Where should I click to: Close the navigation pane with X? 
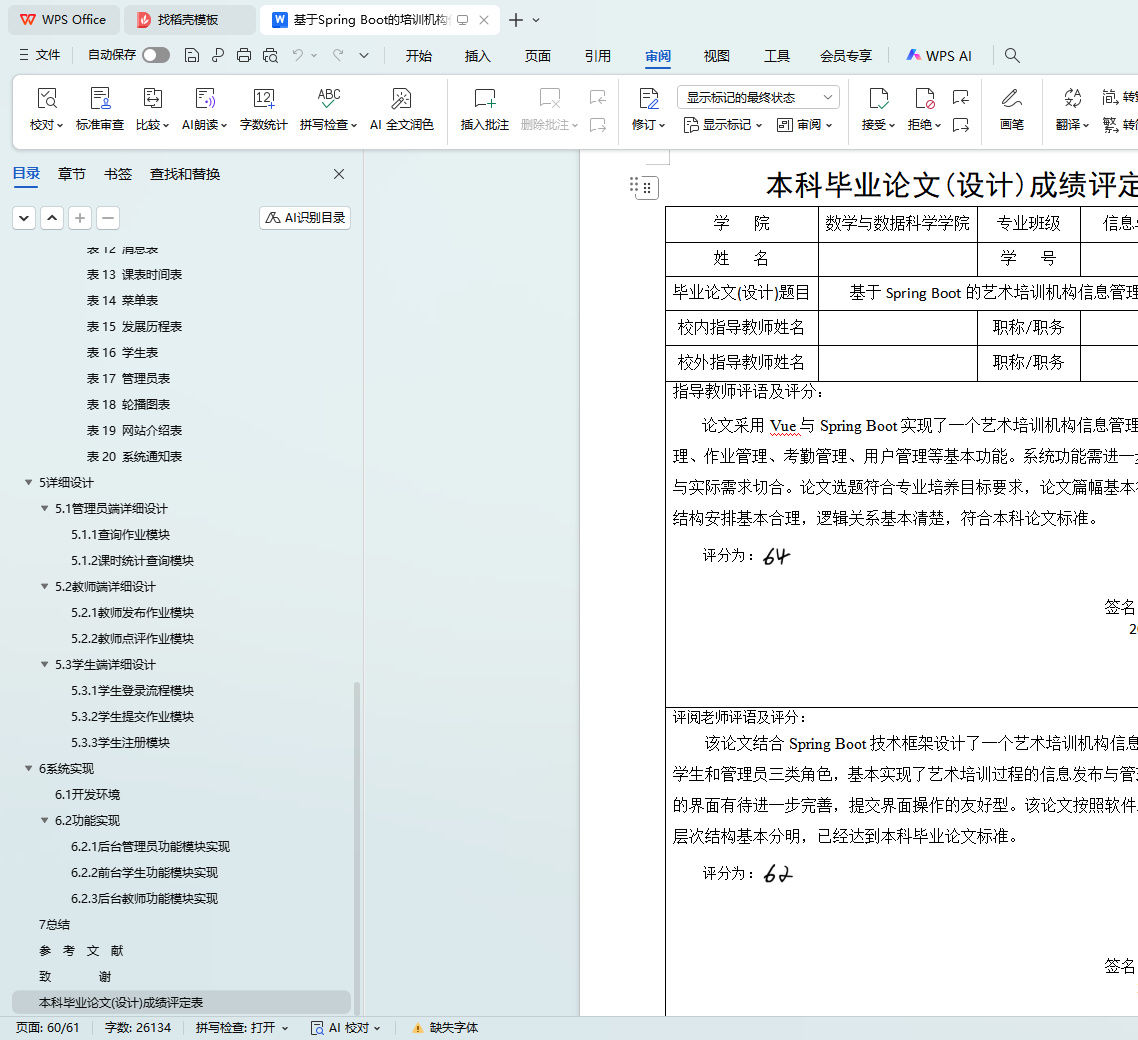(339, 174)
